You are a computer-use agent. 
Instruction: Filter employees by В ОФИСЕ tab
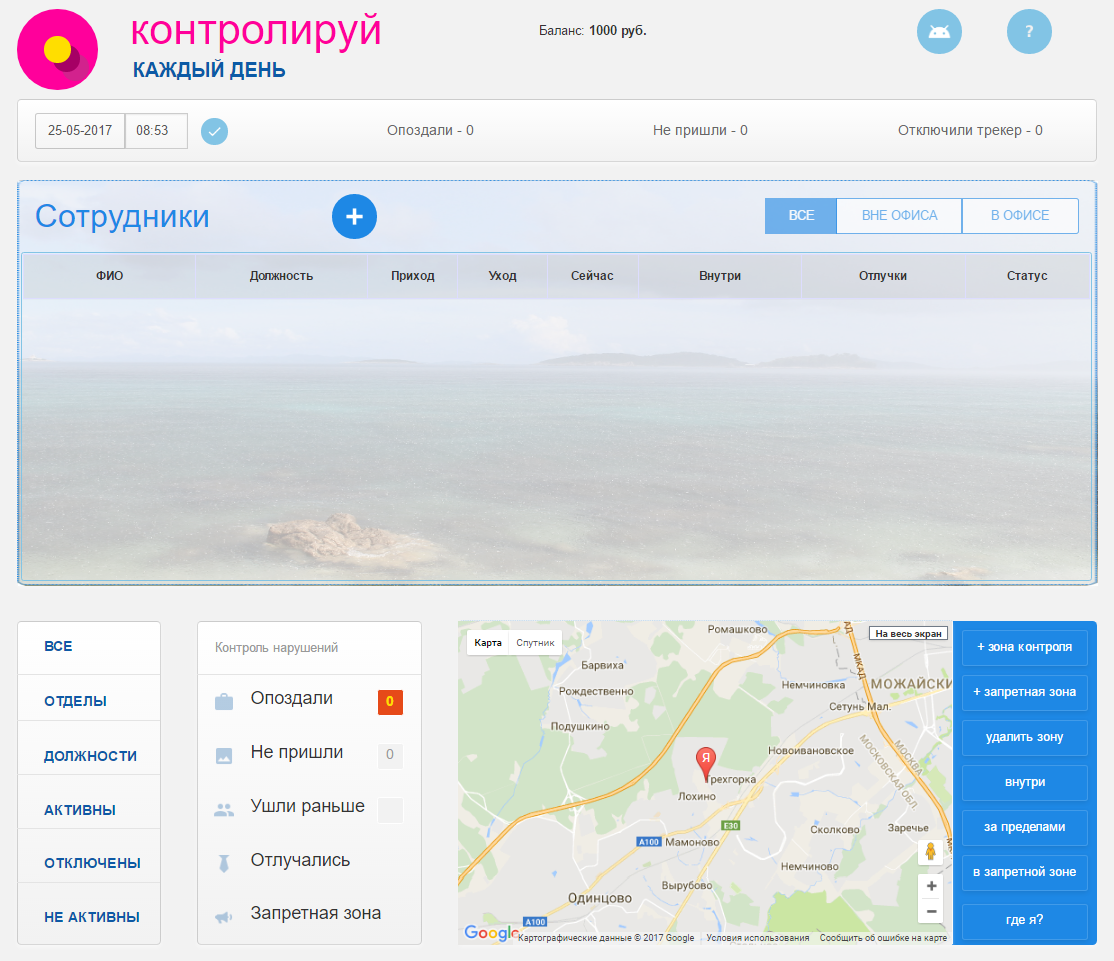(1020, 215)
